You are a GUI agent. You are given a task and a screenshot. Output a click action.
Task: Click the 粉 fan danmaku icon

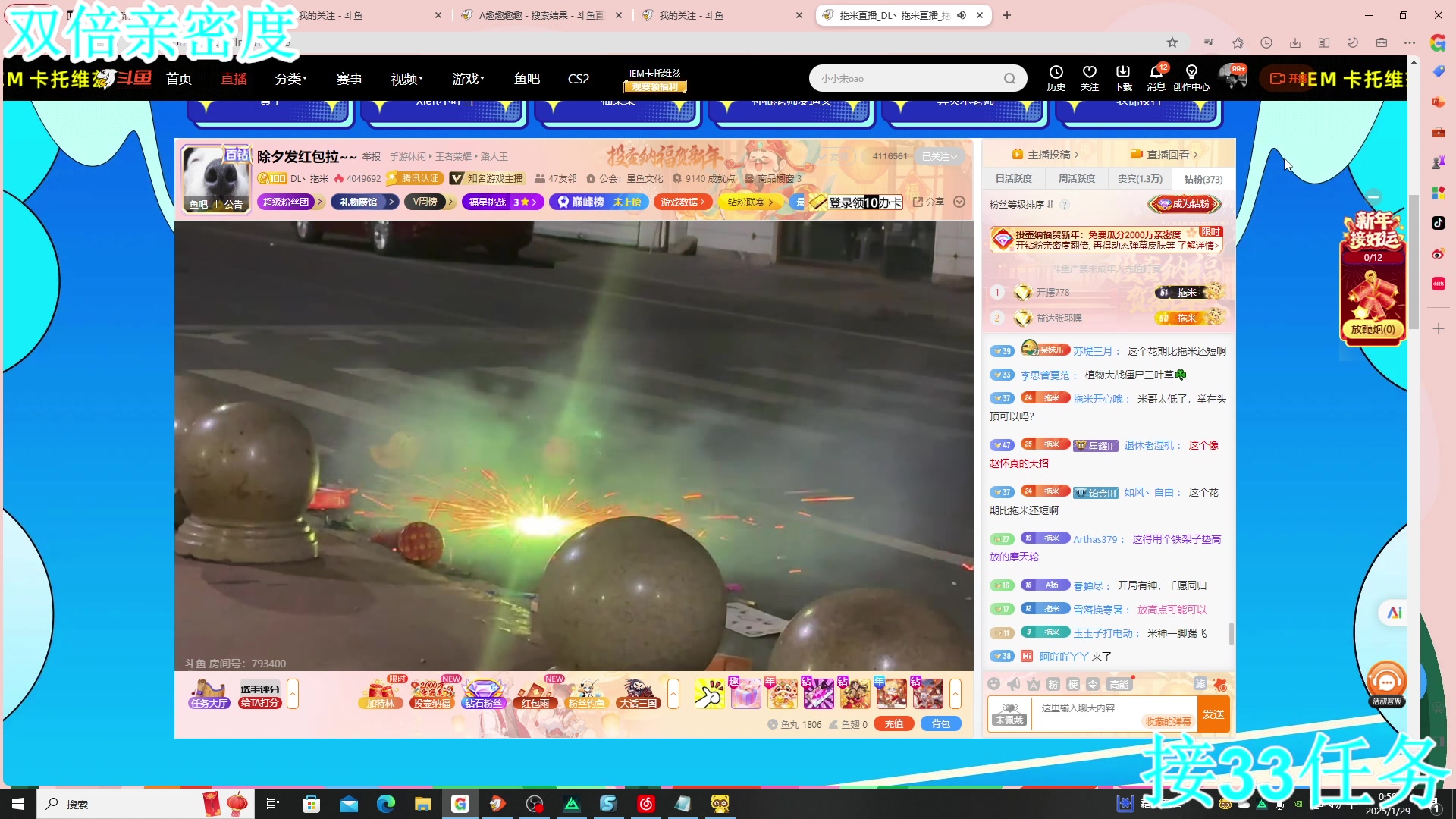pos(1053,684)
